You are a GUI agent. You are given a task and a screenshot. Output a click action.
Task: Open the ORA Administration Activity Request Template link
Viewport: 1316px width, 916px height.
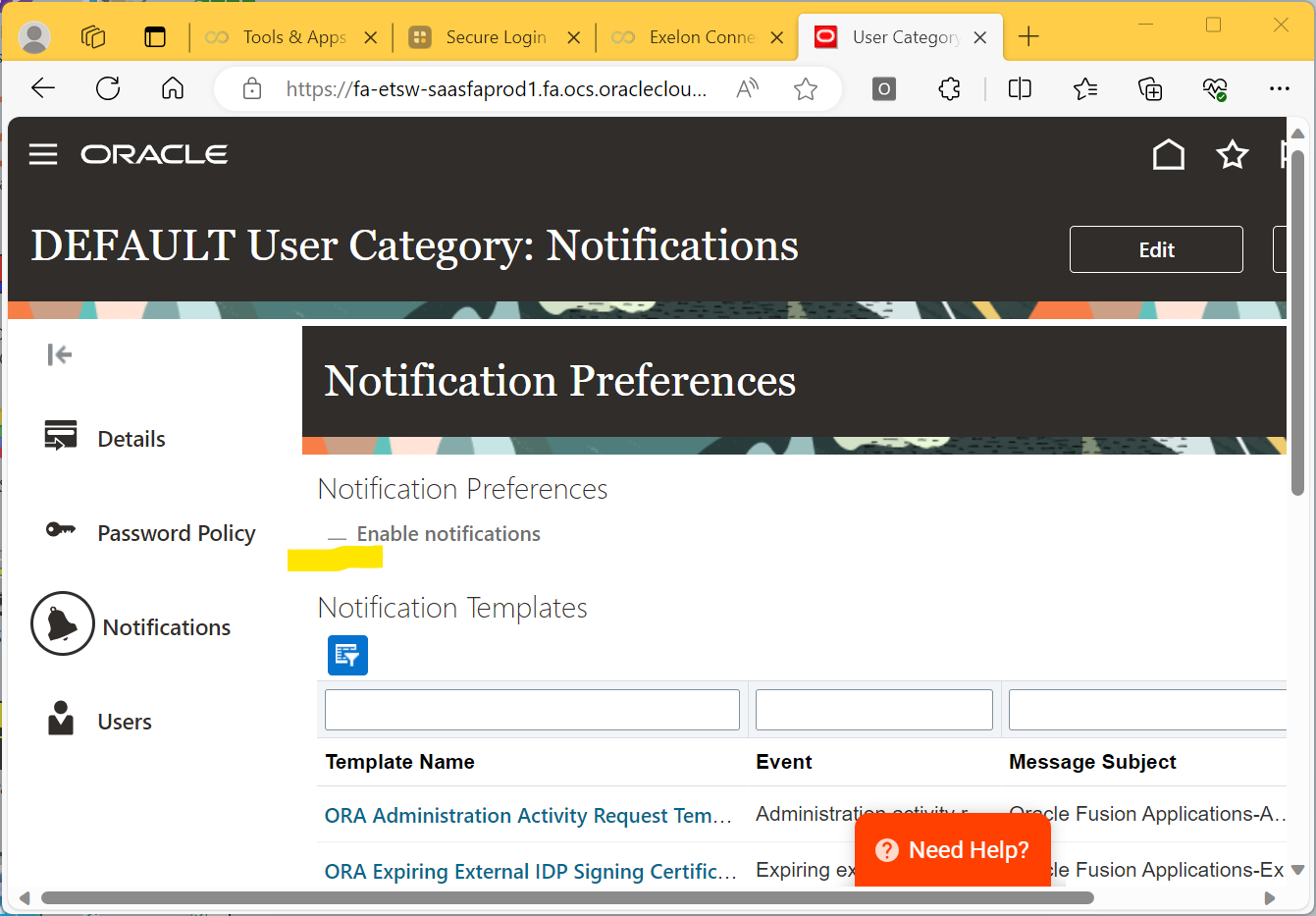(527, 815)
